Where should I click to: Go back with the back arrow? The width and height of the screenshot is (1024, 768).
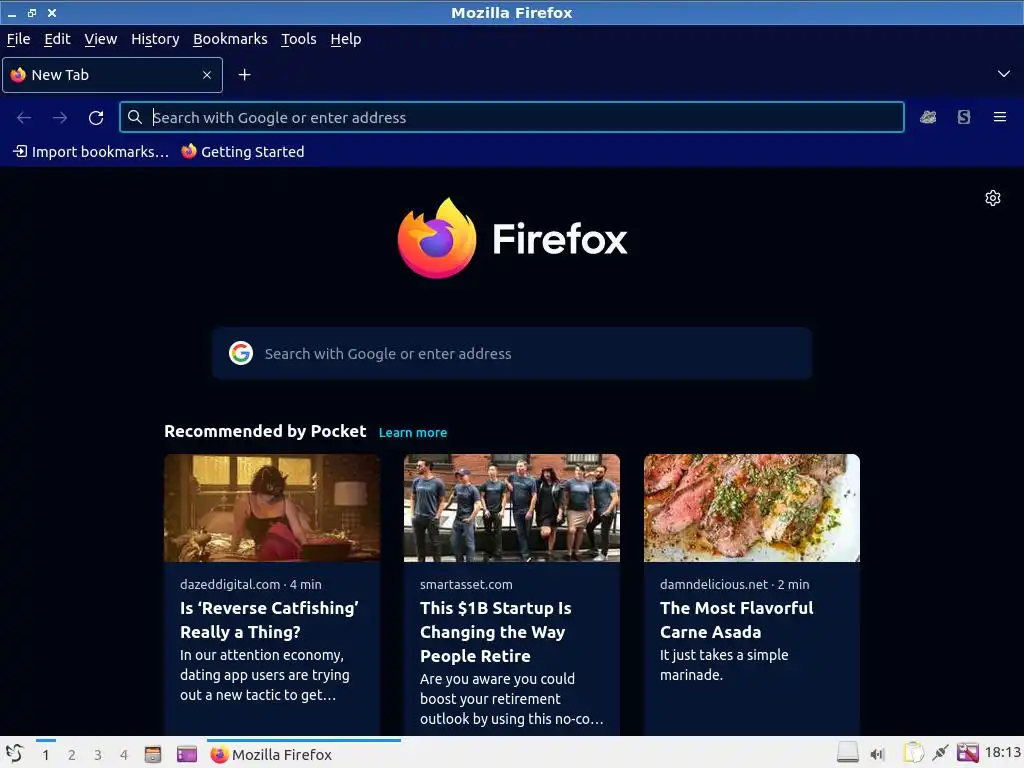tap(24, 118)
